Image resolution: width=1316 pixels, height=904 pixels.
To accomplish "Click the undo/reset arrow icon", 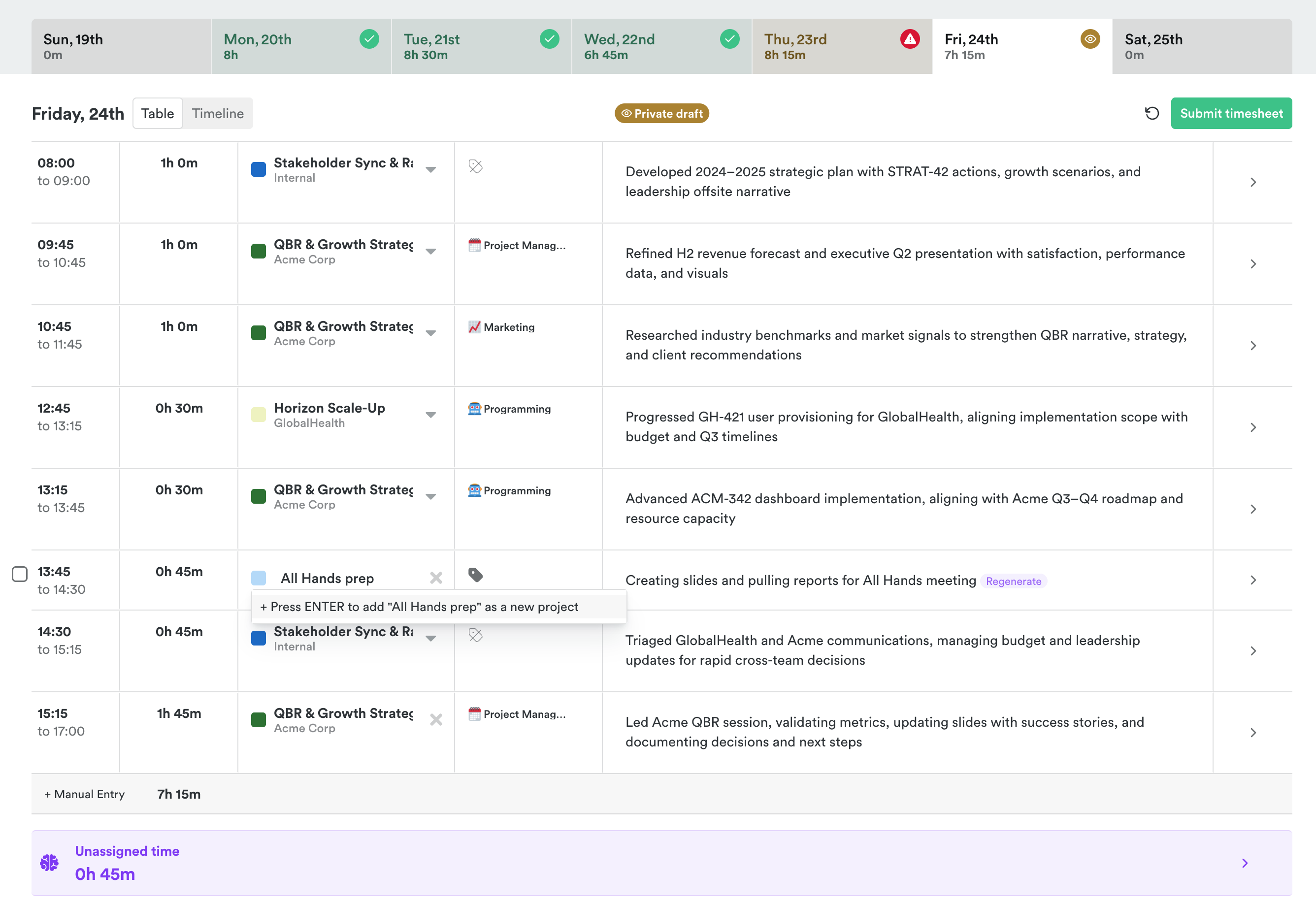I will (x=1151, y=113).
